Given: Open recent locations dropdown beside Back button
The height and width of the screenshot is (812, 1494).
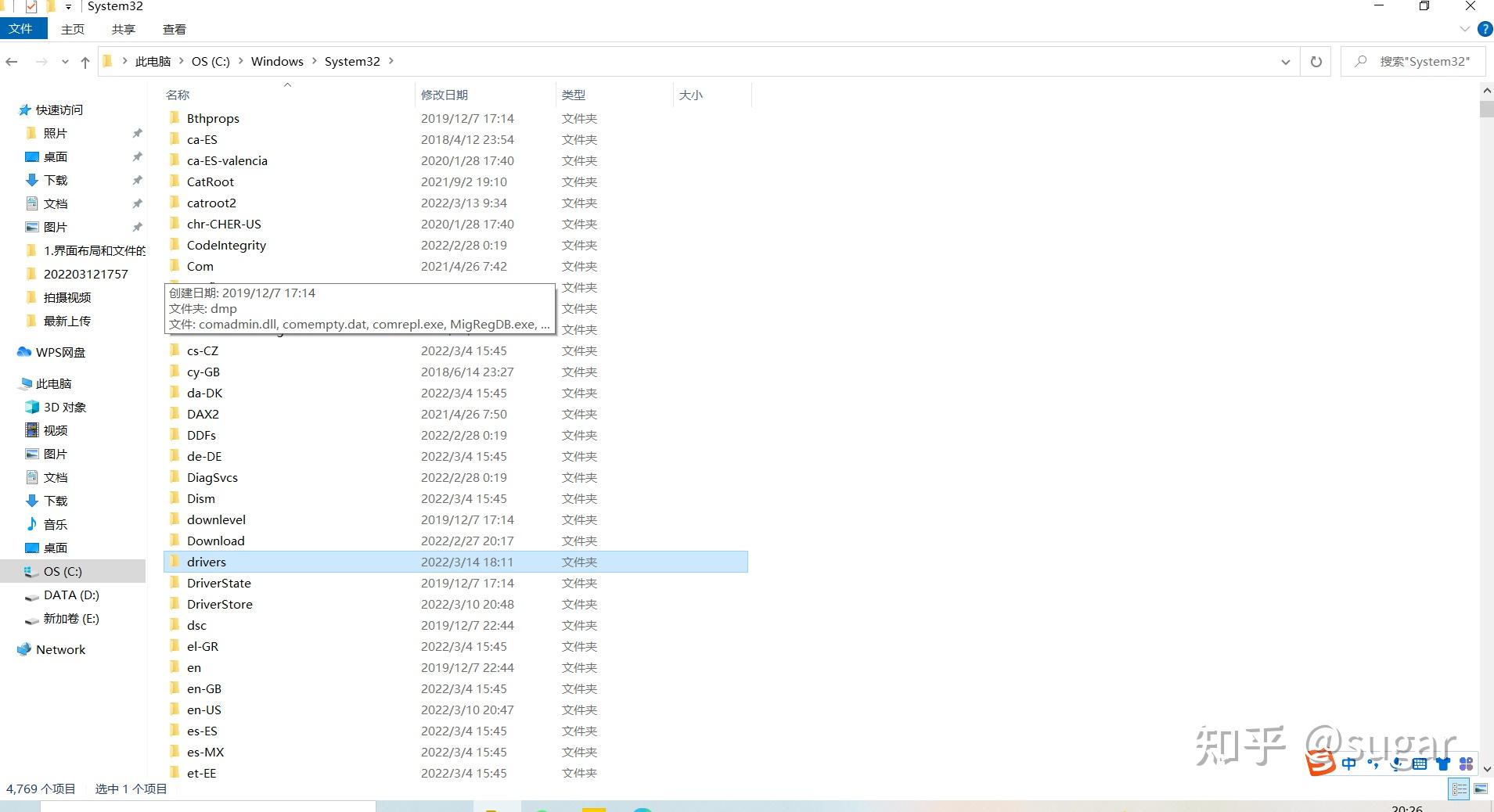Looking at the screenshot, I should [x=64, y=61].
